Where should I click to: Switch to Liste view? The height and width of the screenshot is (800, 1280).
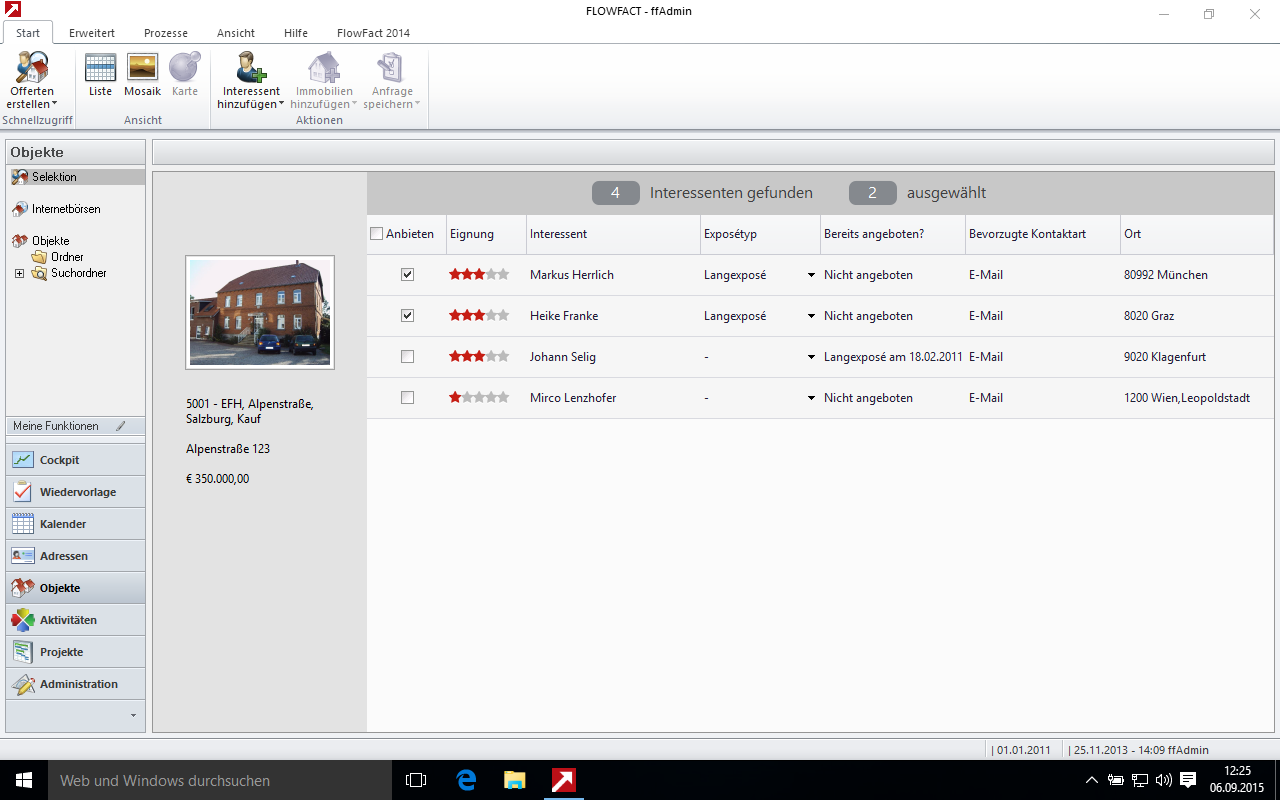(100, 68)
